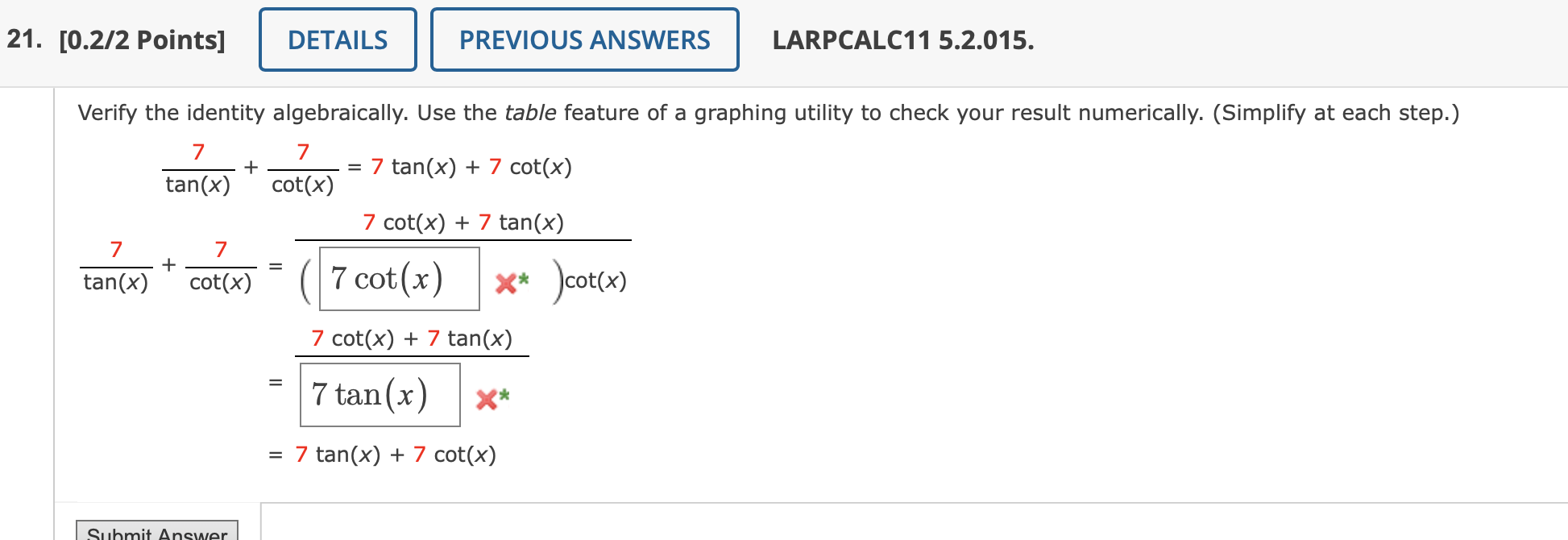The image size is (1568, 540).
Task: Click the fraction 7 over cot(x)
Action: click(301, 168)
